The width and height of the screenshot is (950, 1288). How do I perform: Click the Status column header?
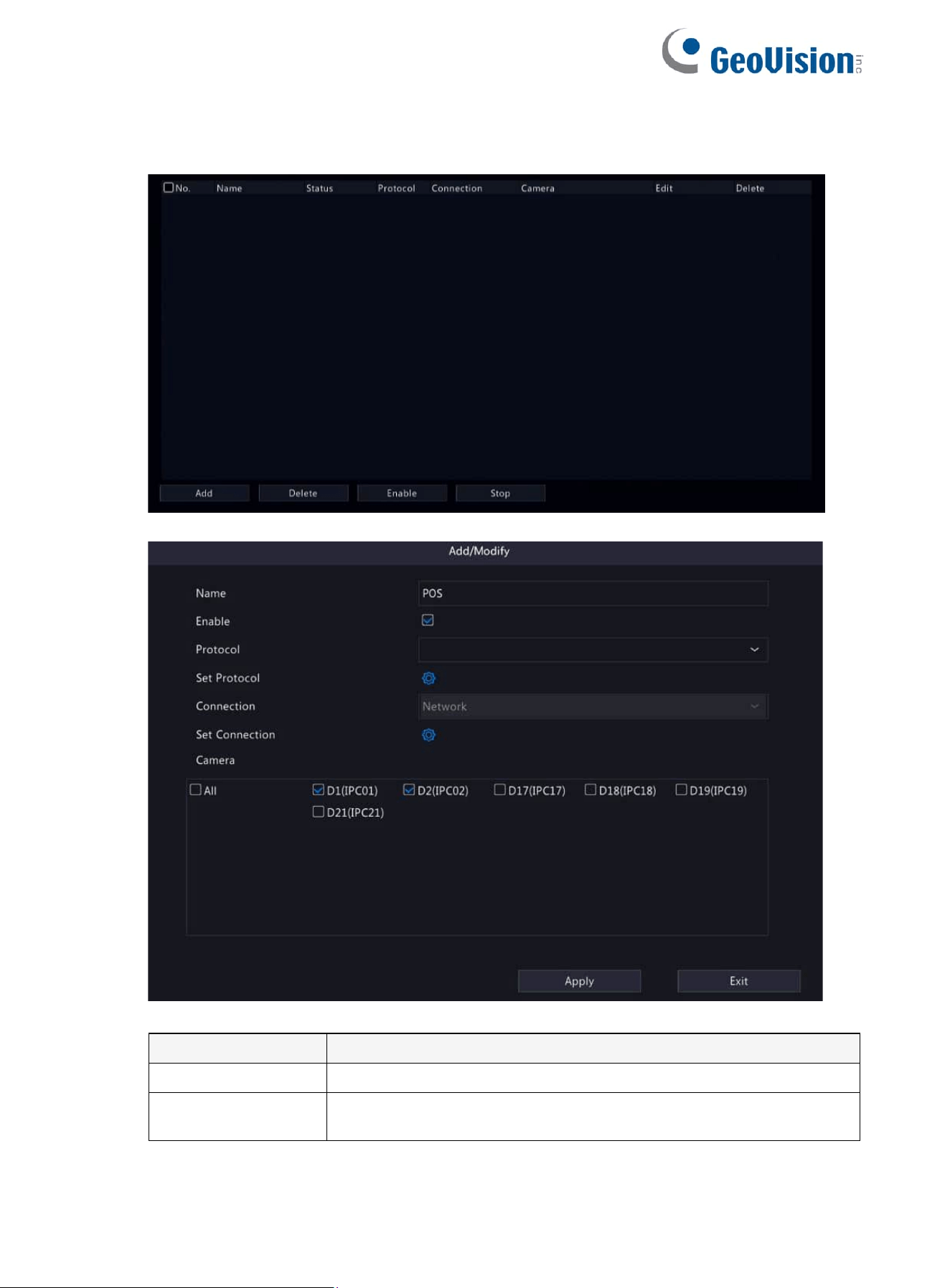(x=319, y=189)
